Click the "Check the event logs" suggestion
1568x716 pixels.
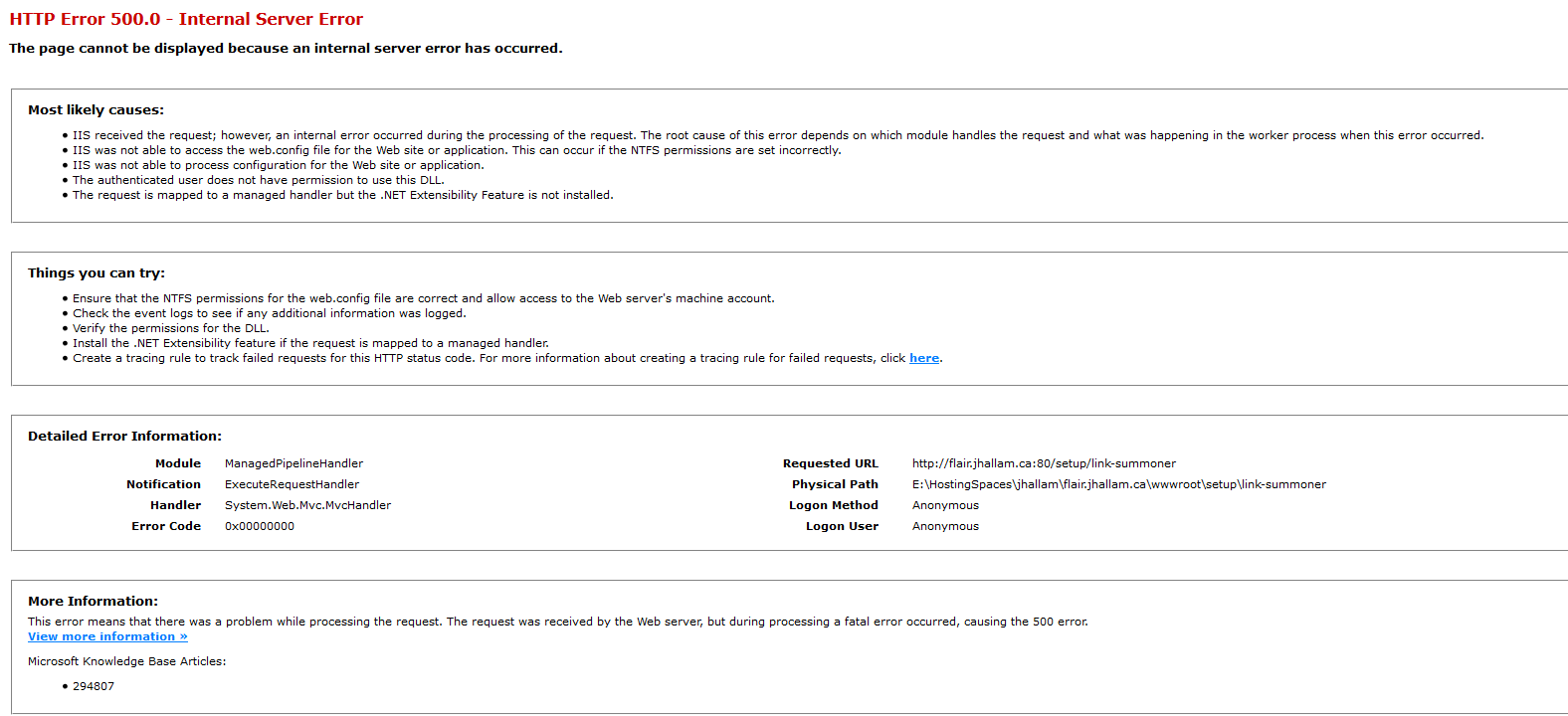coord(269,313)
